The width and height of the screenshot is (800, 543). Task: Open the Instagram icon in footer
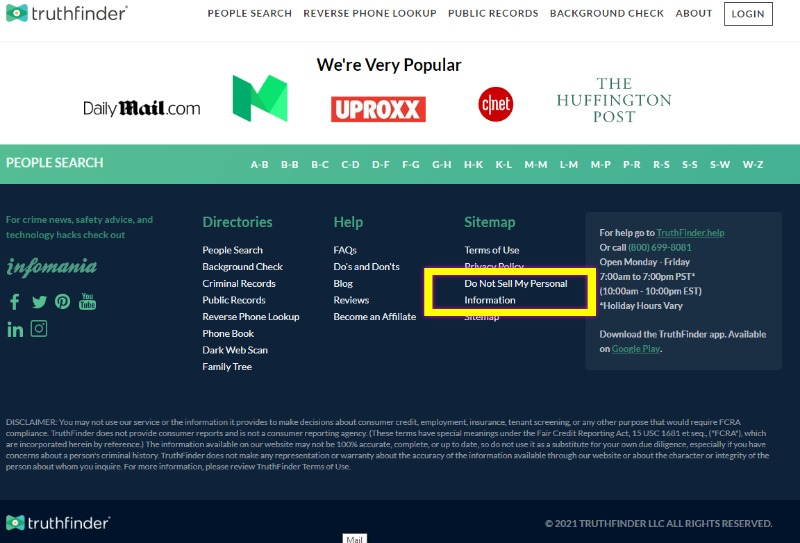pos(39,328)
